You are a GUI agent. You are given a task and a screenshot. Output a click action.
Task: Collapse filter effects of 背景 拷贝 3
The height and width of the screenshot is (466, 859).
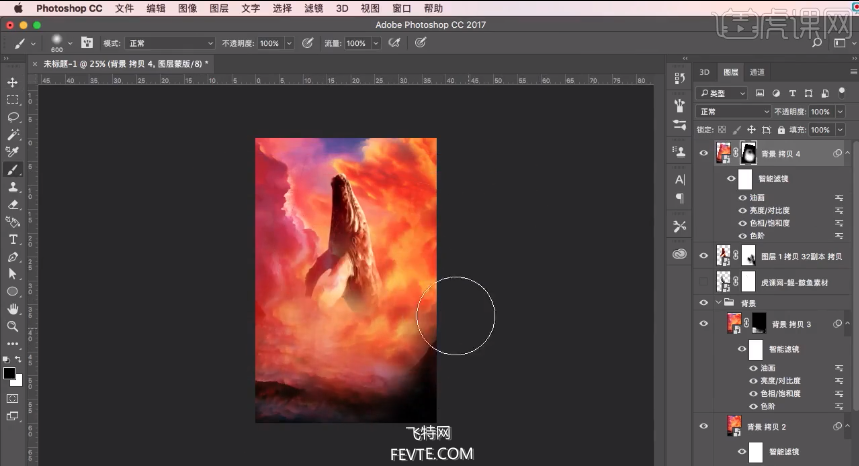click(847, 324)
